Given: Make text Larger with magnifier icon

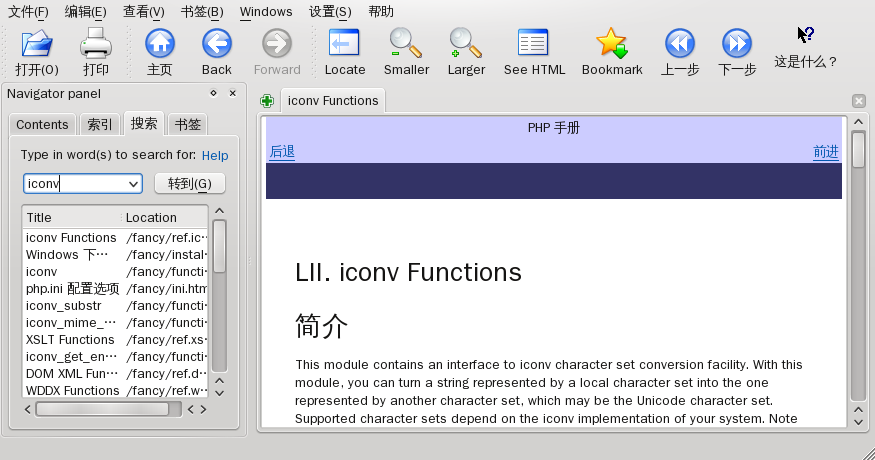Looking at the screenshot, I should pos(465,44).
